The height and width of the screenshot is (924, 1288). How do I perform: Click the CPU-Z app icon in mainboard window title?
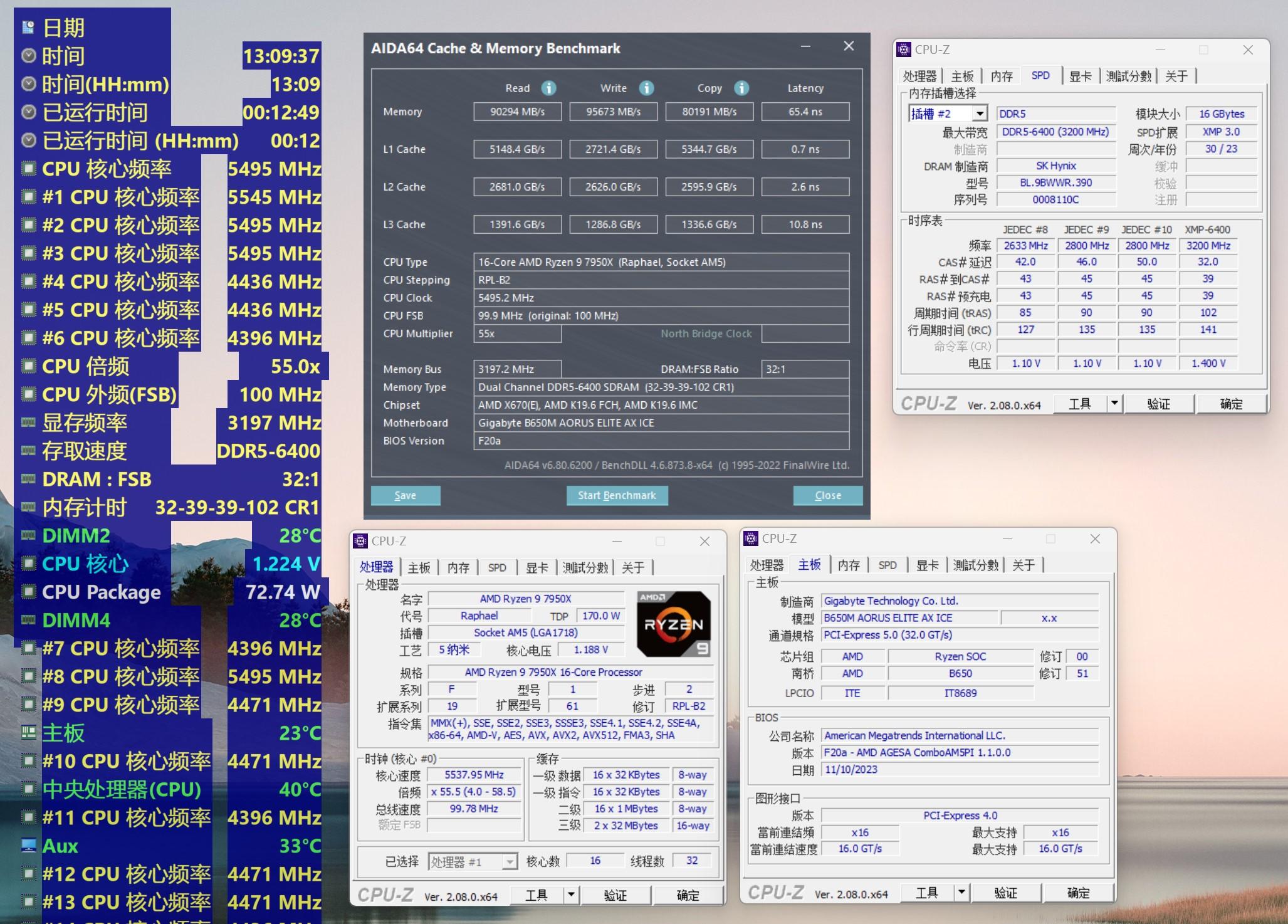(751, 538)
